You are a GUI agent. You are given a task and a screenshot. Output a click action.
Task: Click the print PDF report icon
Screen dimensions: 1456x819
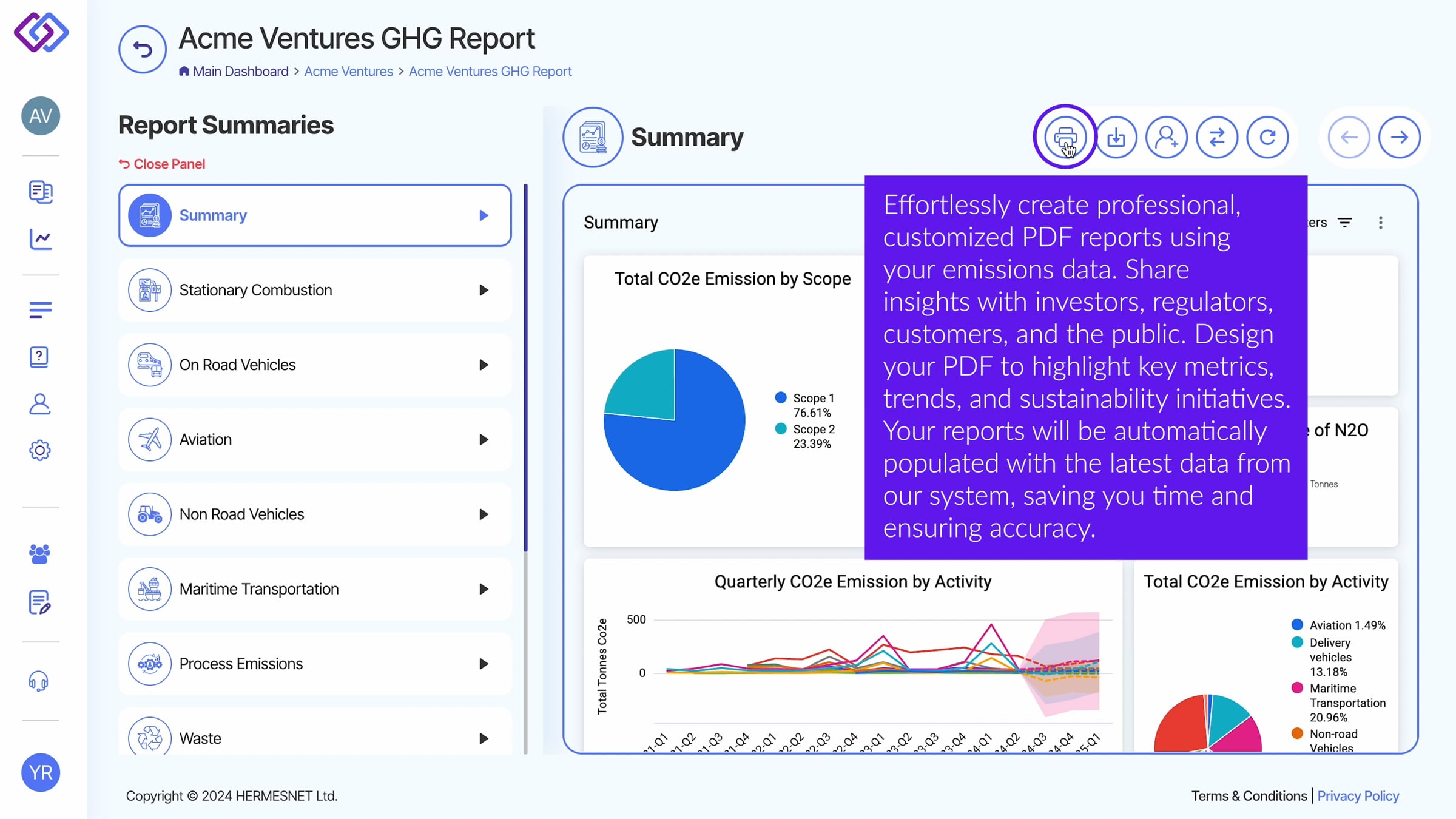pos(1065,137)
